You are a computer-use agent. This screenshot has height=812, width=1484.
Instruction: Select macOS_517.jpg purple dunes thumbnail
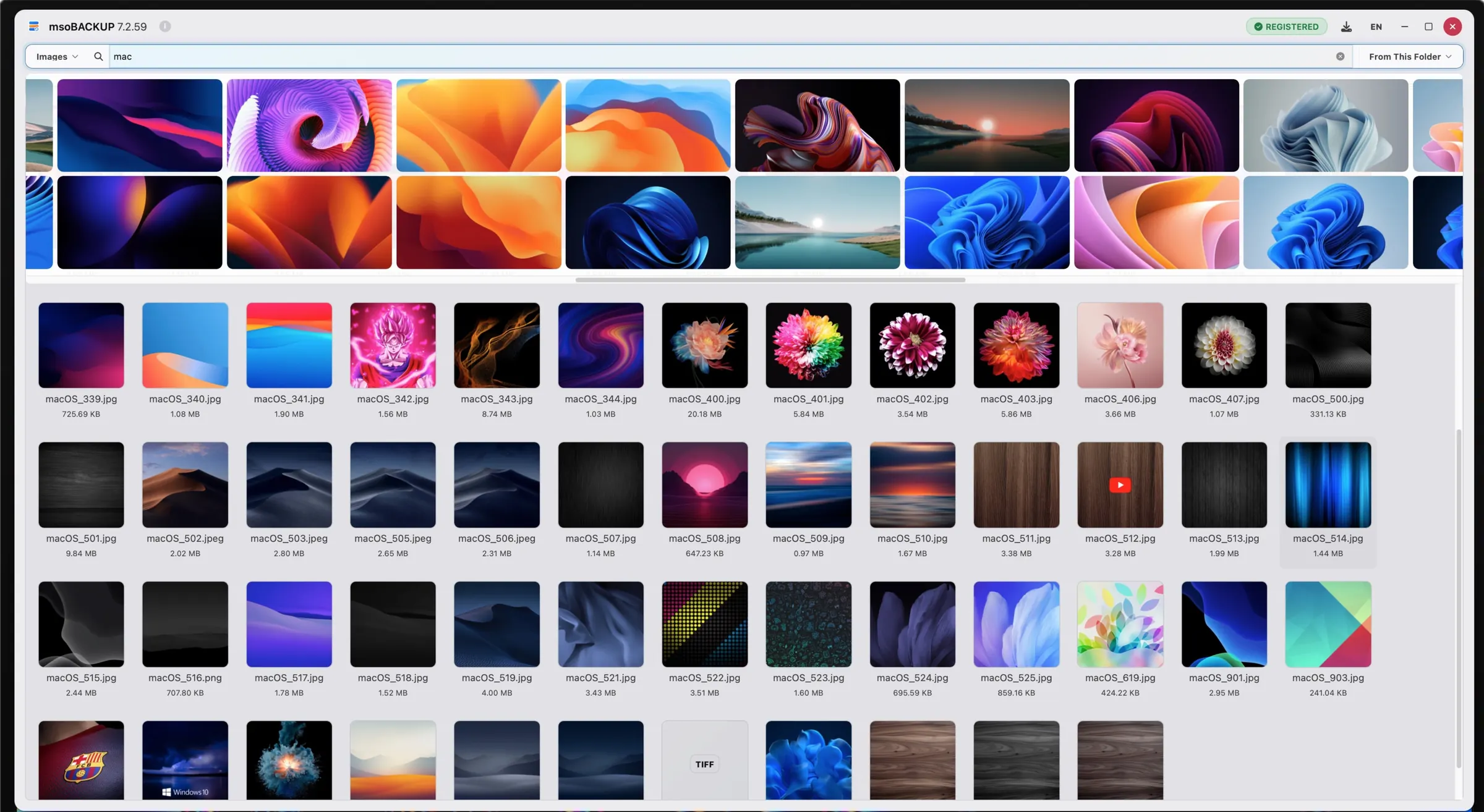coord(289,624)
